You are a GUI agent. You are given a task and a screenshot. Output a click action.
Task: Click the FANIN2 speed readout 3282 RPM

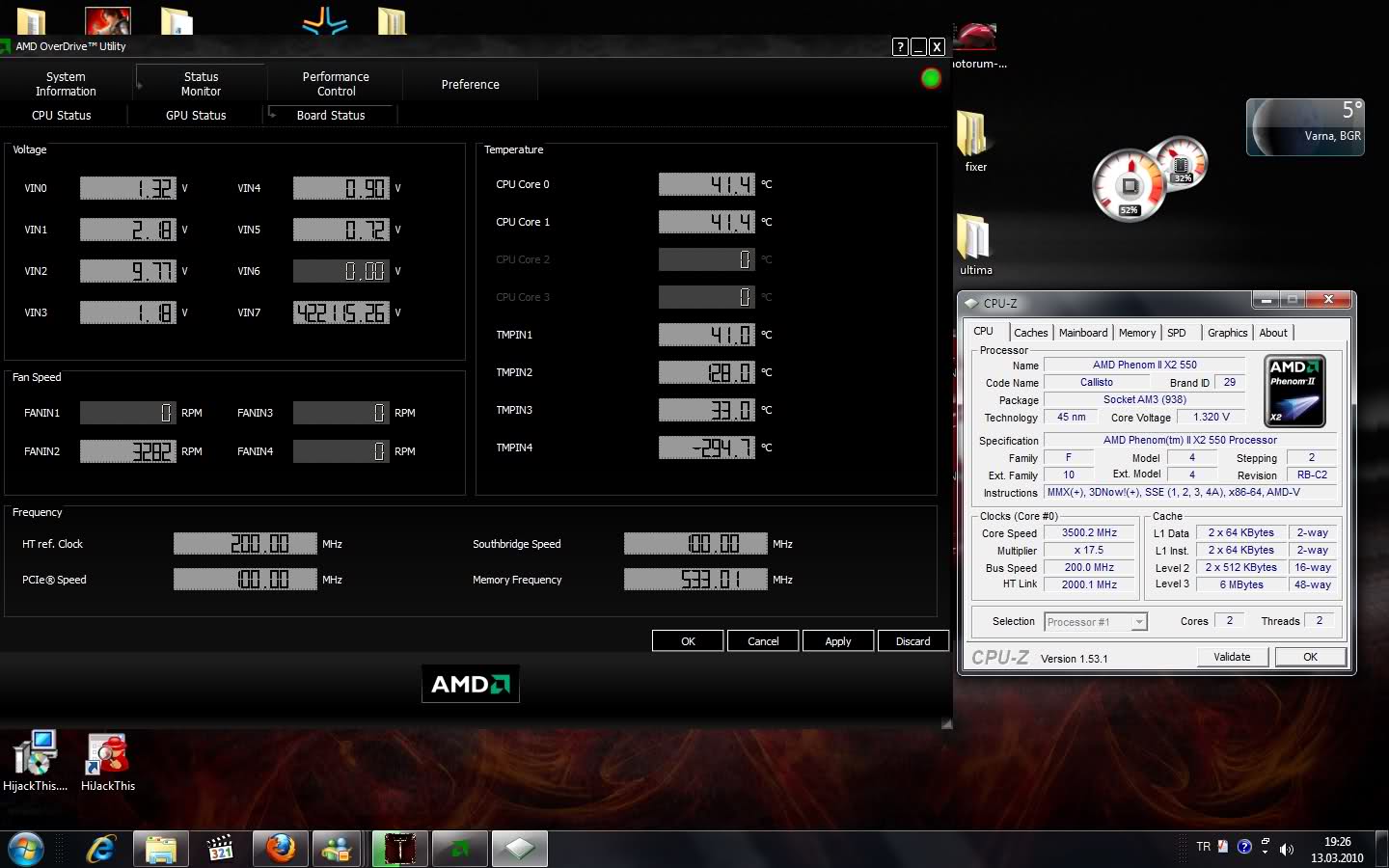coord(128,451)
